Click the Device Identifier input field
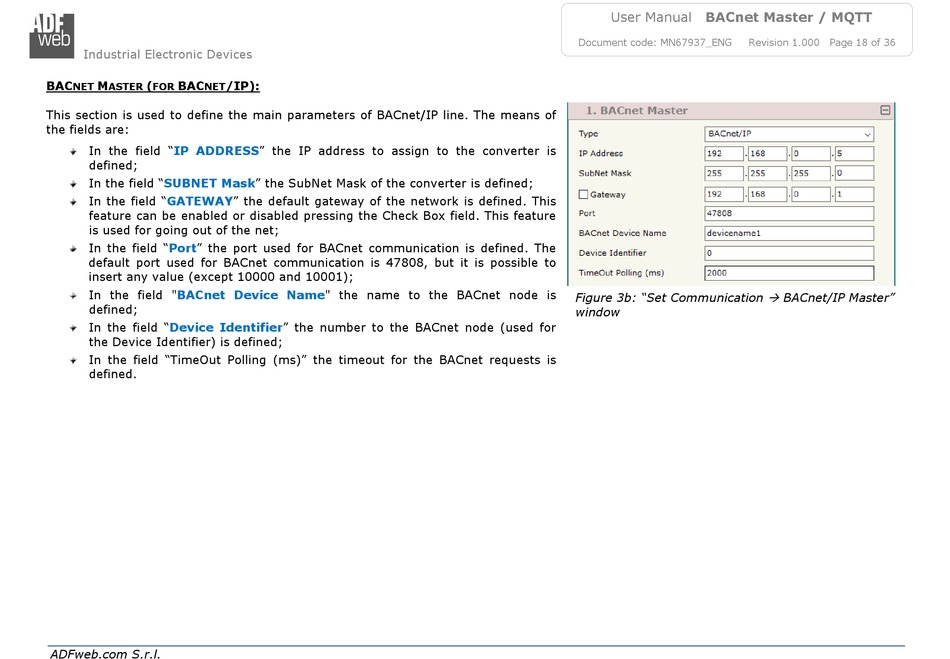Image resolution: width=950 pixels, height=659 pixels. [789, 253]
